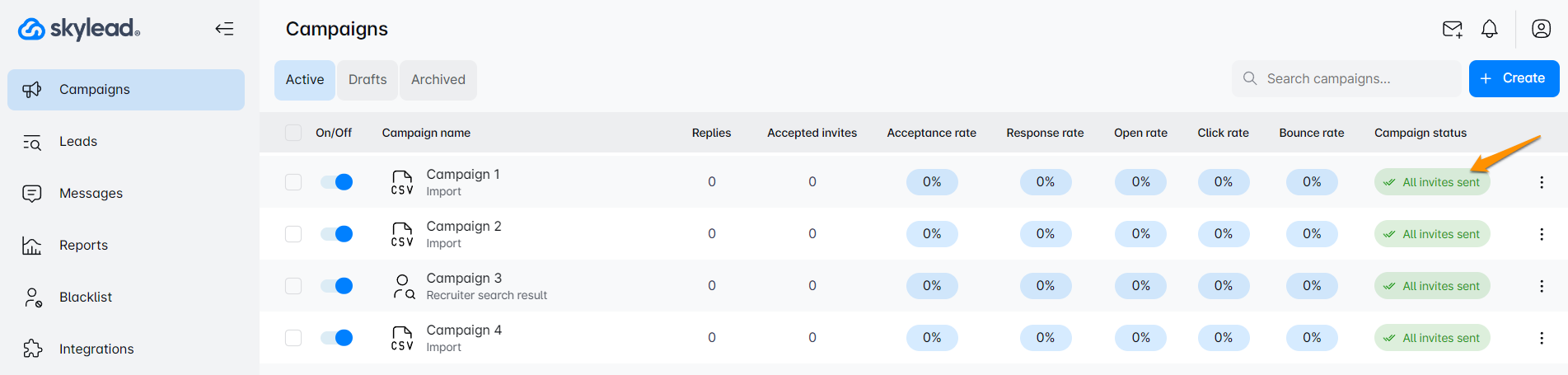Screen dimensions: 1568x375
Task: Click the Skylead logo
Action: [79, 29]
